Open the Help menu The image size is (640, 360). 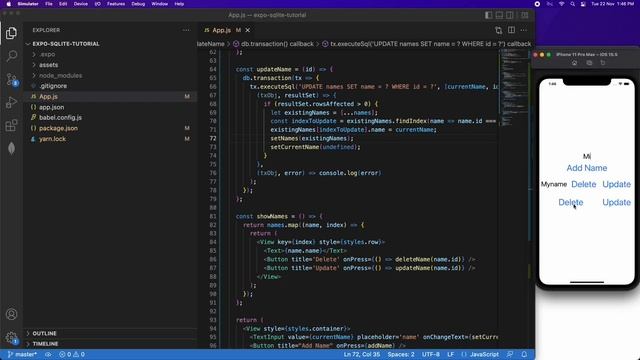[179, 4]
